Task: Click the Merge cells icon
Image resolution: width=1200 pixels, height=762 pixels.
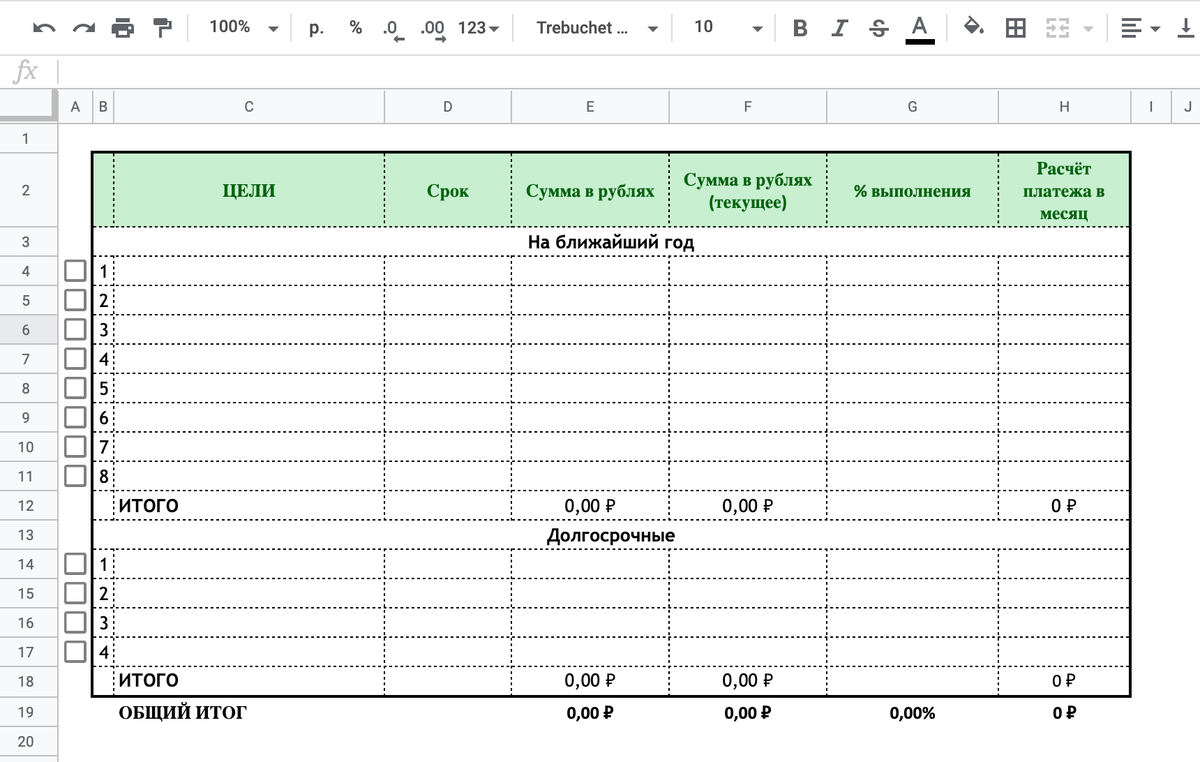Action: click(x=1057, y=28)
